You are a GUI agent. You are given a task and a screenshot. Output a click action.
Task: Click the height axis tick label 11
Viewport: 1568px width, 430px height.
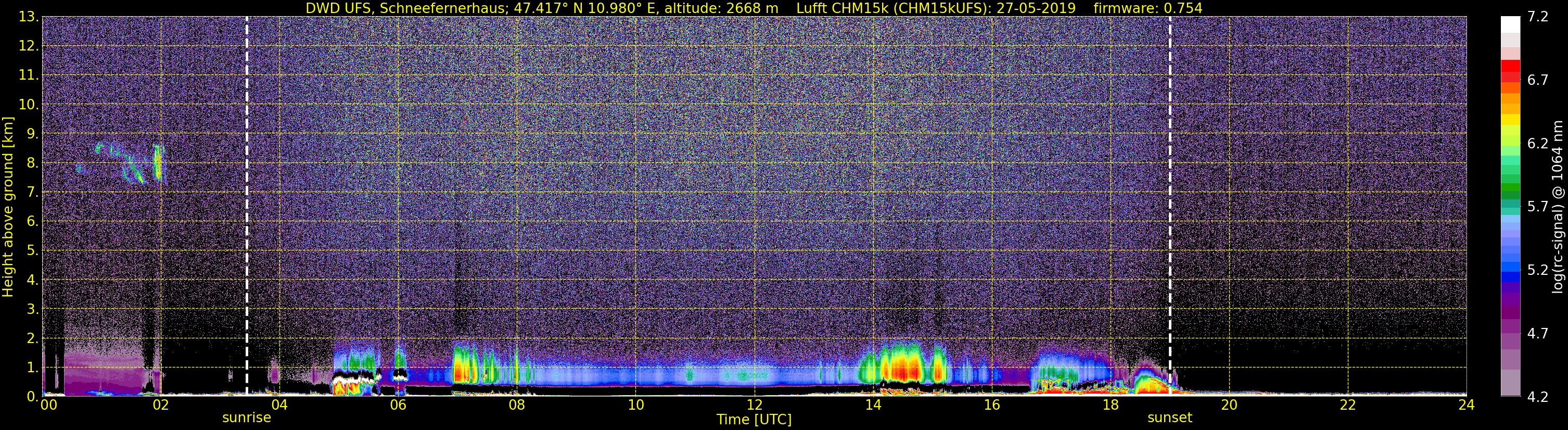(x=29, y=75)
